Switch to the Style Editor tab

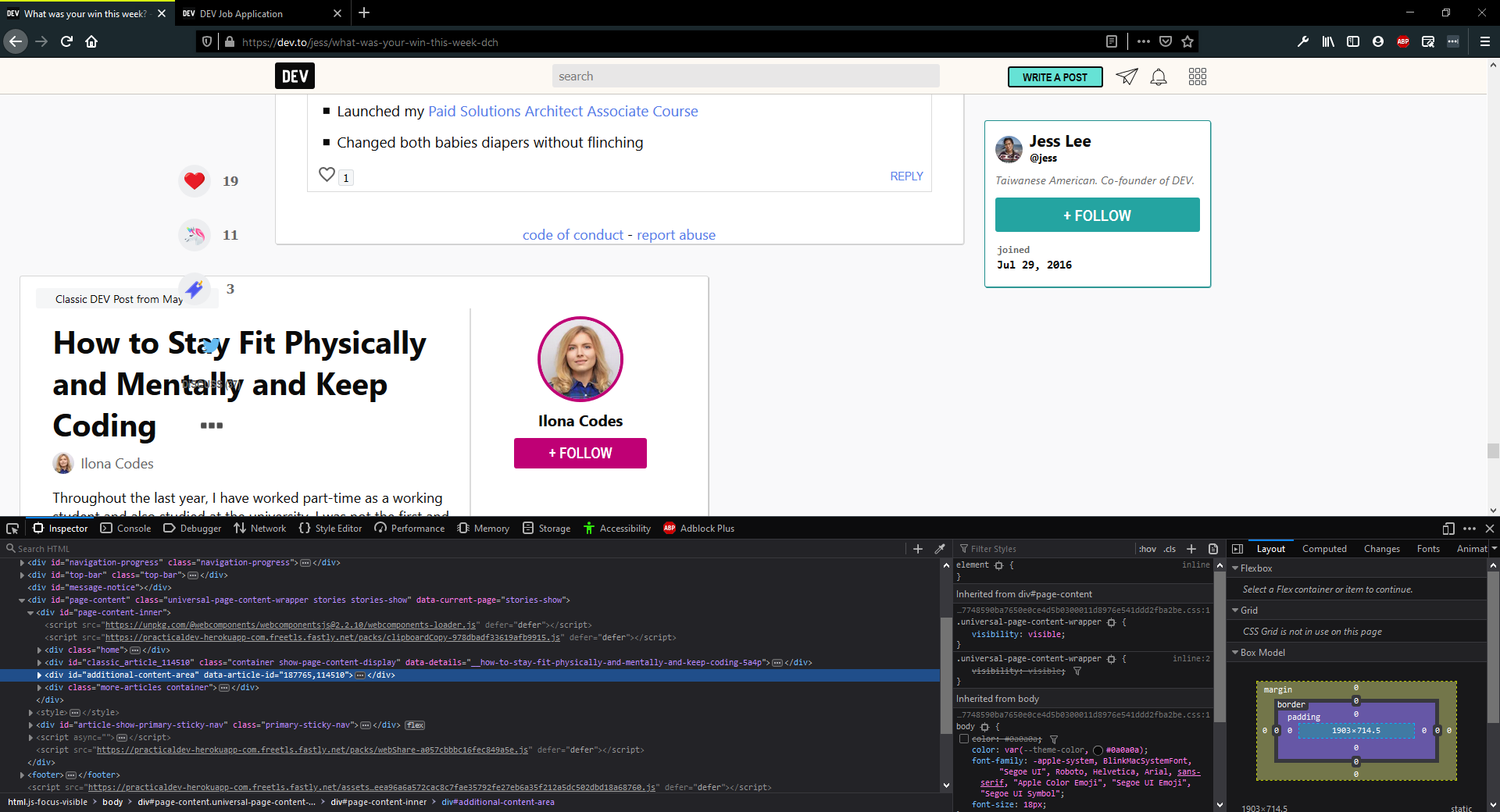330,529
